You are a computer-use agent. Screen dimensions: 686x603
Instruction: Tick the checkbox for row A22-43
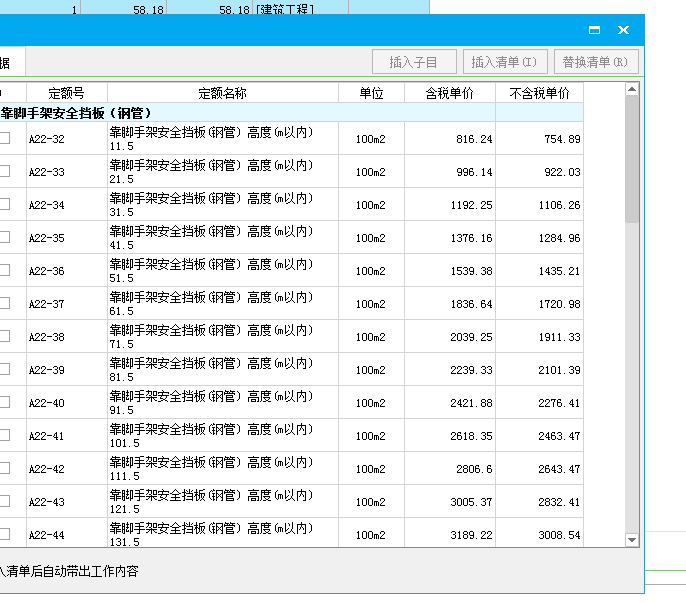click(x=5, y=501)
